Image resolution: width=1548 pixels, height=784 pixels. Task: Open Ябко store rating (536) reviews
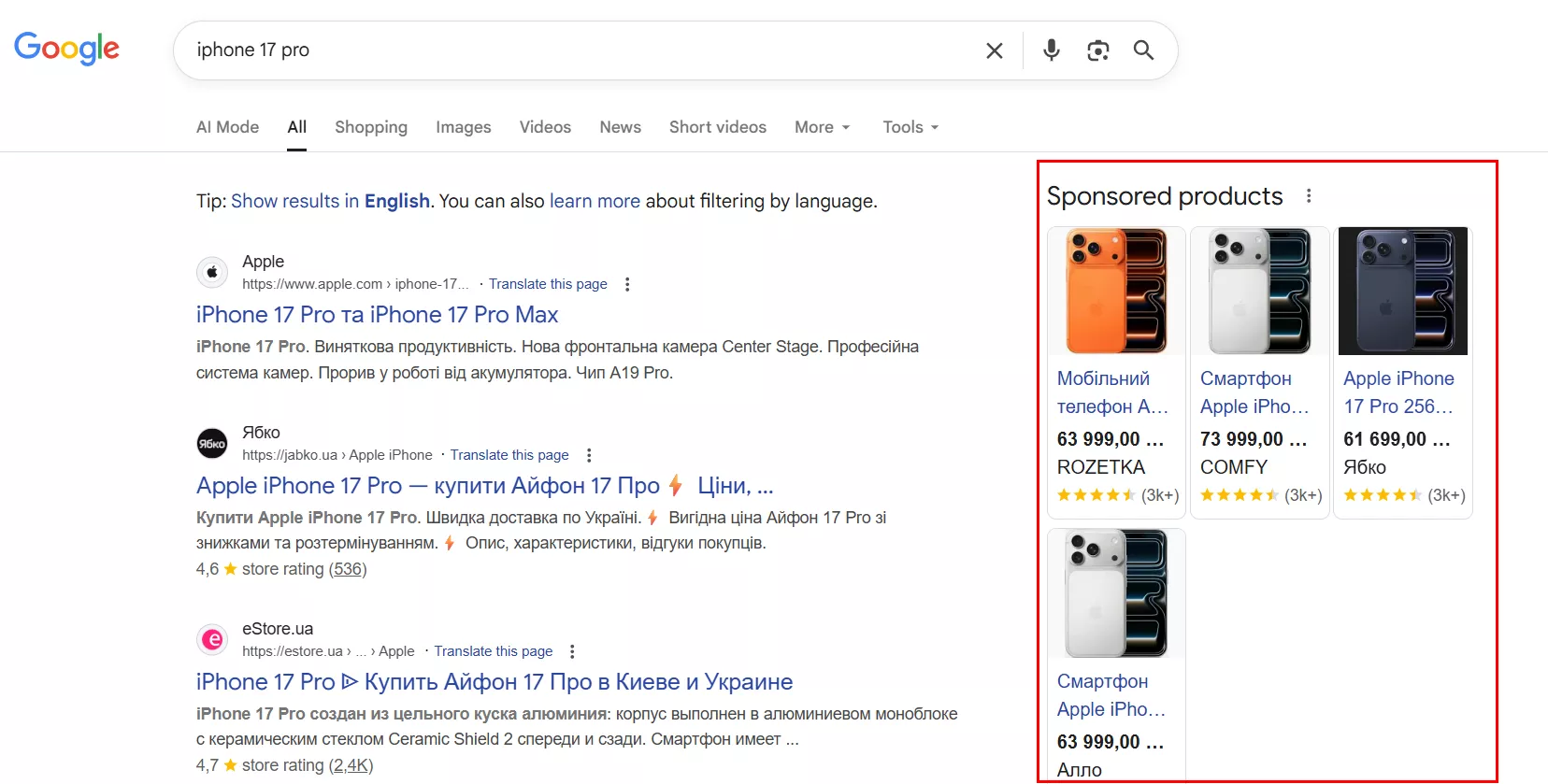tap(348, 569)
